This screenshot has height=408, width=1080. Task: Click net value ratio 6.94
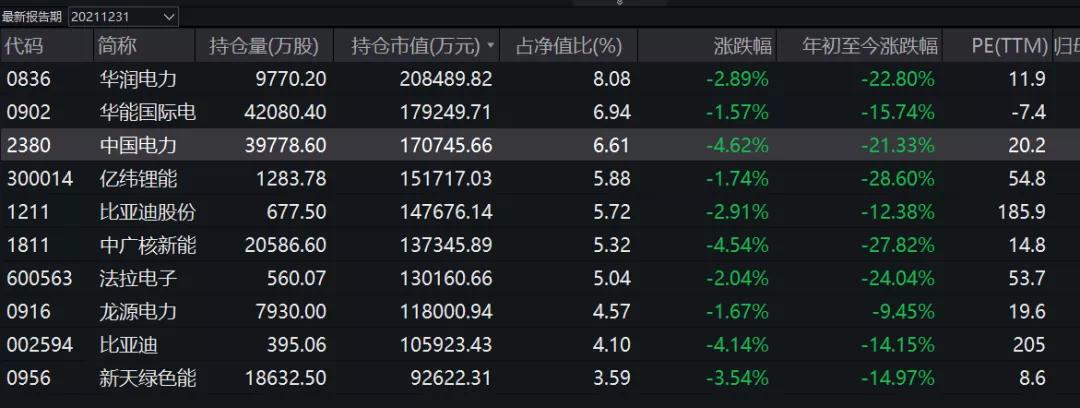(x=612, y=112)
